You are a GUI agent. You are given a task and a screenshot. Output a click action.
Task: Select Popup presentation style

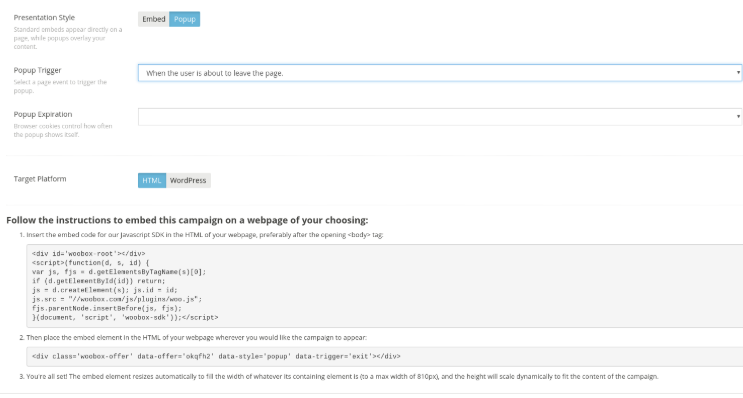click(x=185, y=19)
